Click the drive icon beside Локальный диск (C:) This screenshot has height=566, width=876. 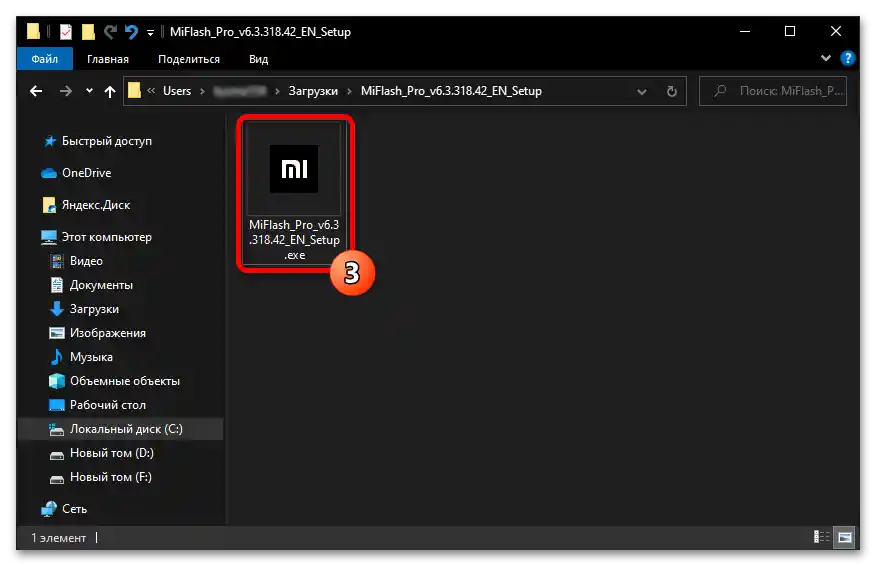coord(56,429)
